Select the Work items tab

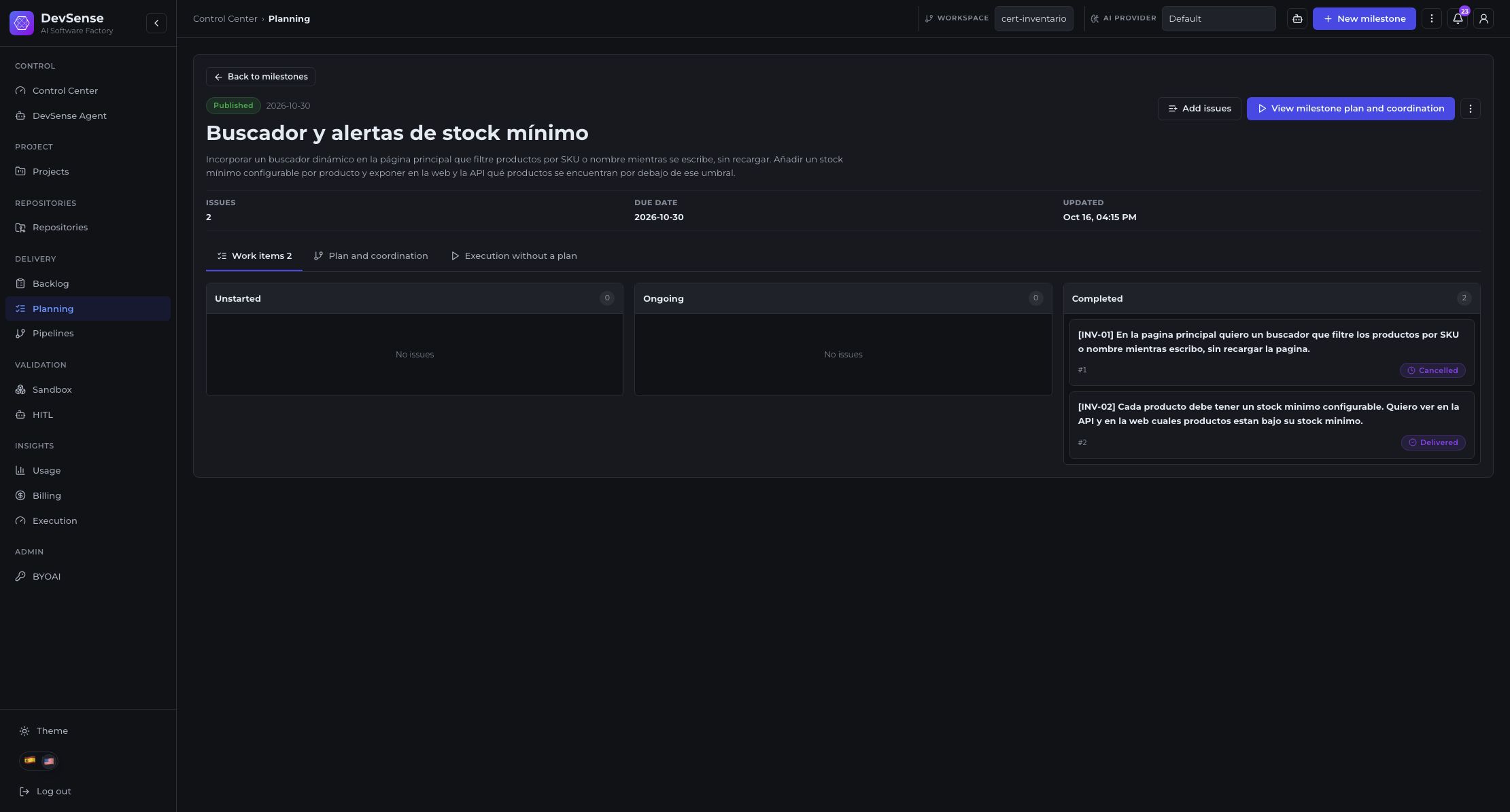(x=254, y=256)
